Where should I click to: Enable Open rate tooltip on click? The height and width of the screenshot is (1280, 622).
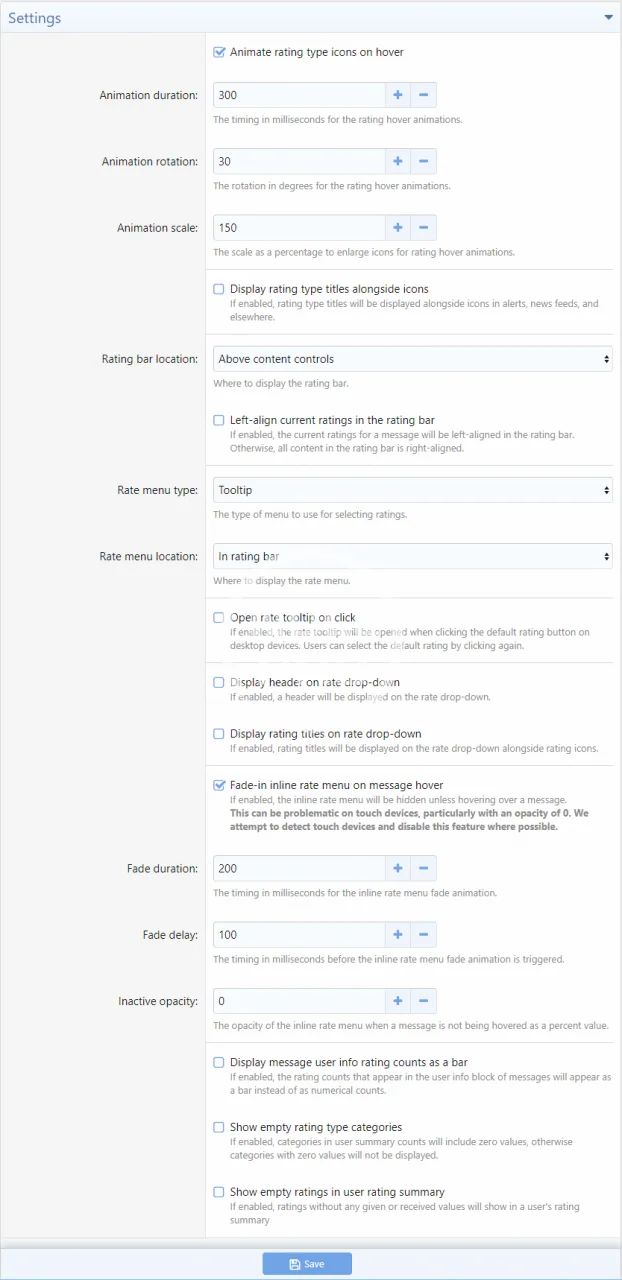(x=219, y=617)
